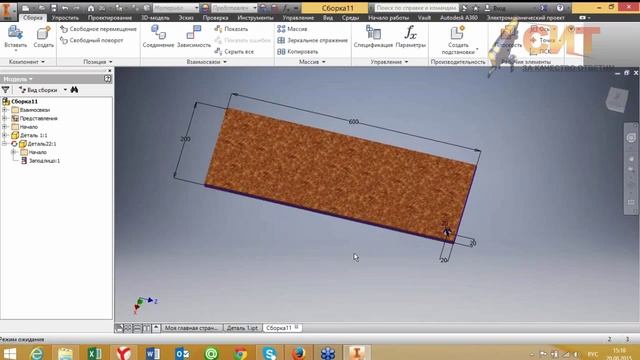Click the navigation wheel on the navigation bar
This screenshot has height=360, width=640.
point(631,138)
